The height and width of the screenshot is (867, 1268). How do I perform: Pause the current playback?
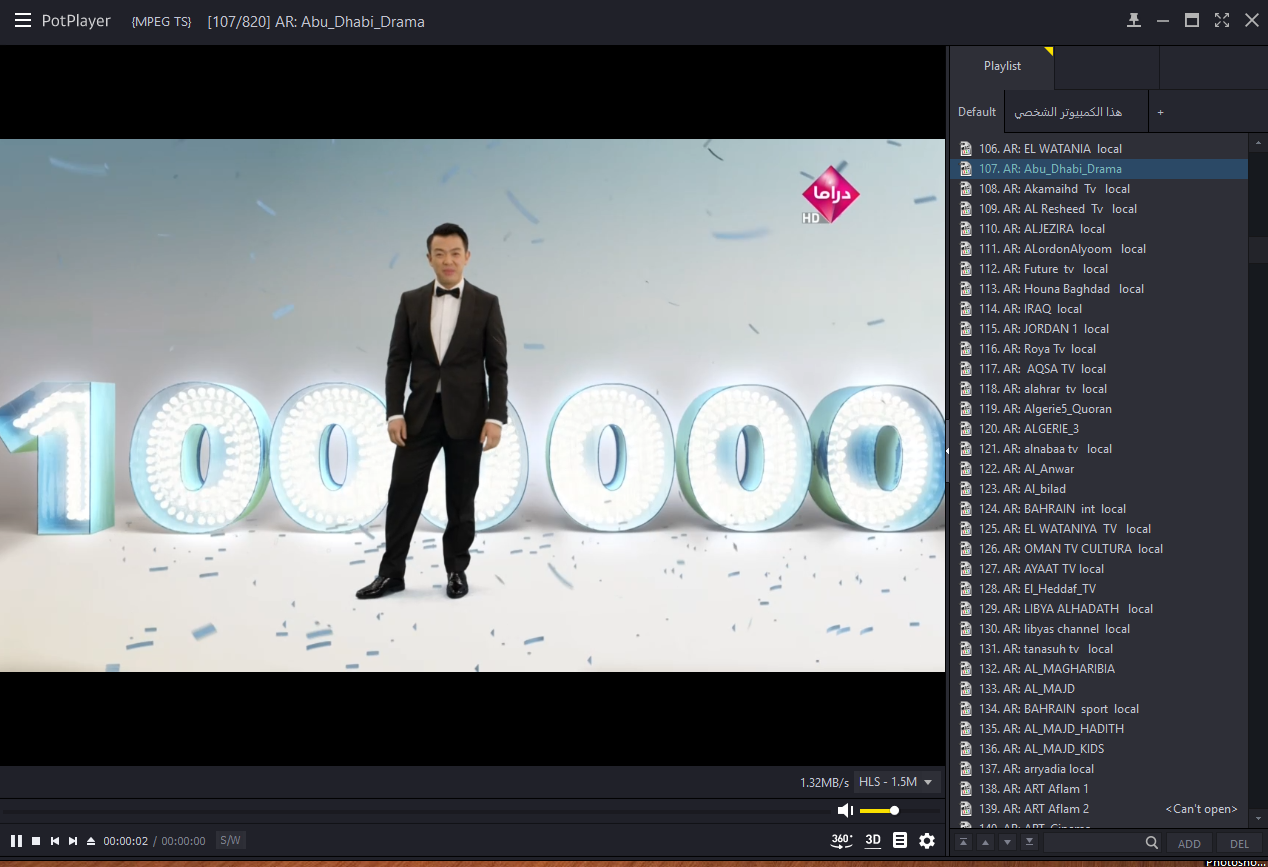(16, 841)
